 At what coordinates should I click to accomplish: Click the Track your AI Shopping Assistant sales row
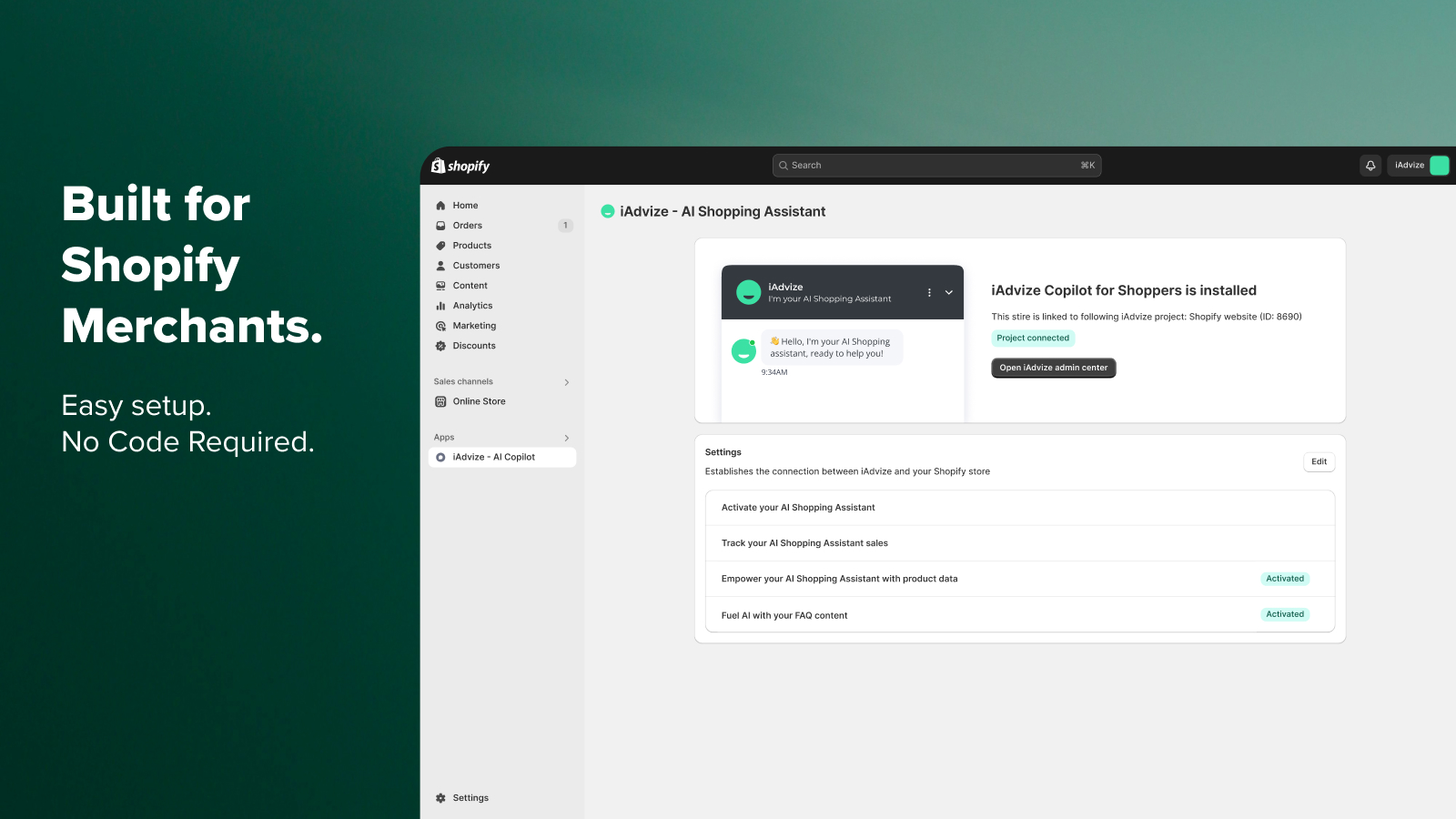click(1020, 543)
